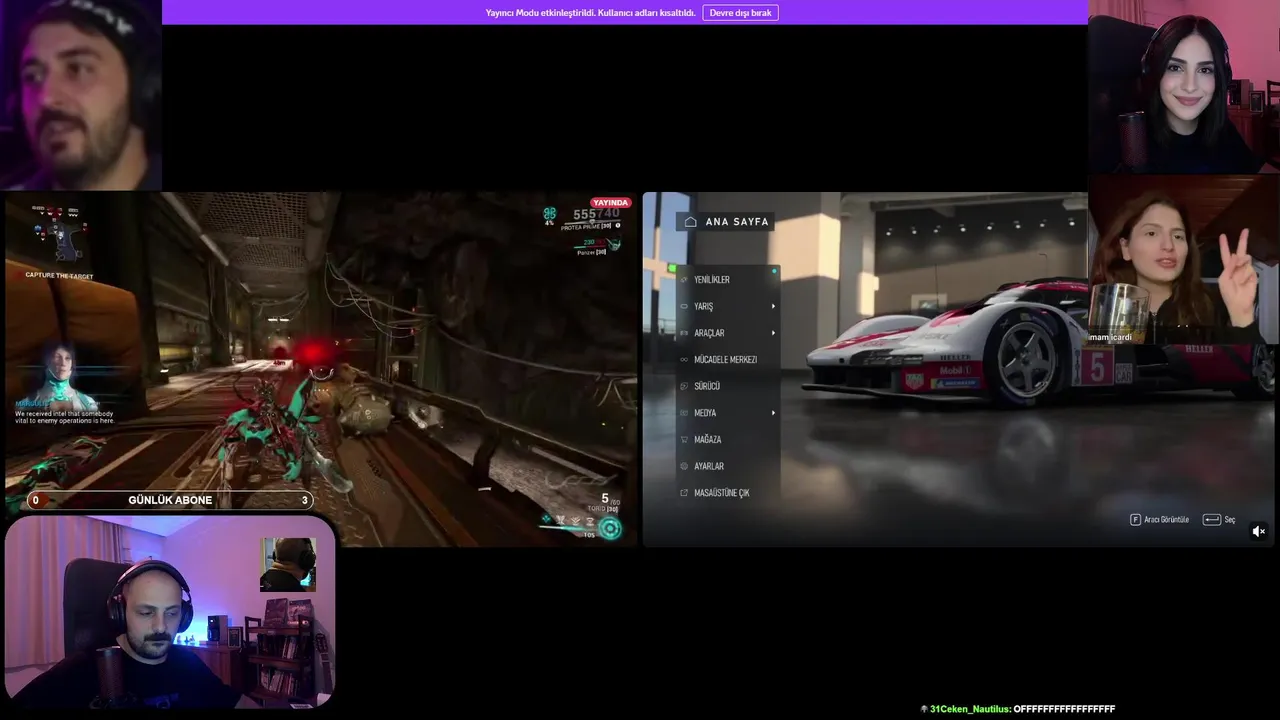Click the green clover 4% icon
This screenshot has width=1280, height=720.
pos(549,215)
